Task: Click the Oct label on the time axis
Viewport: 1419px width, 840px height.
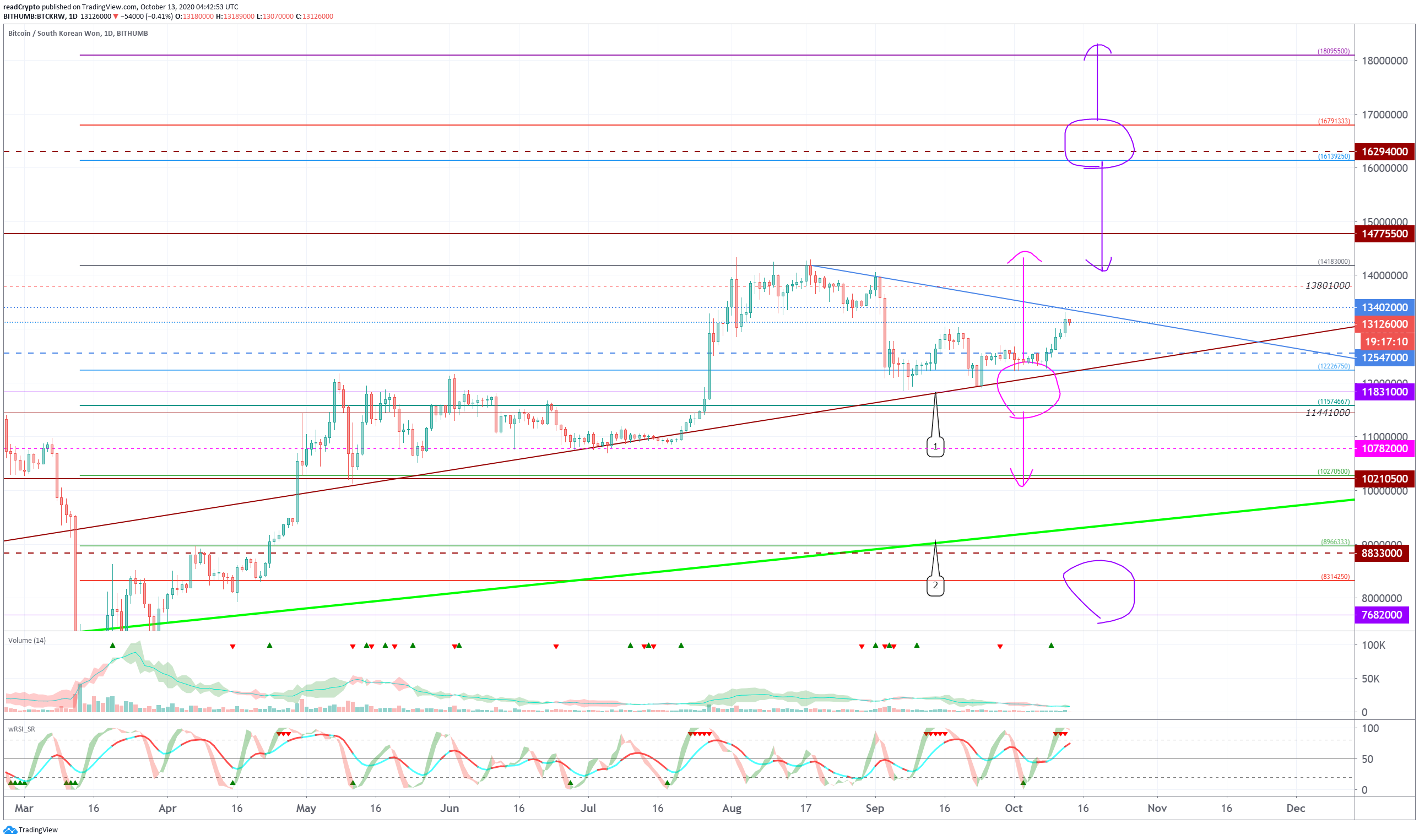Action: pyautogui.click(x=1014, y=808)
